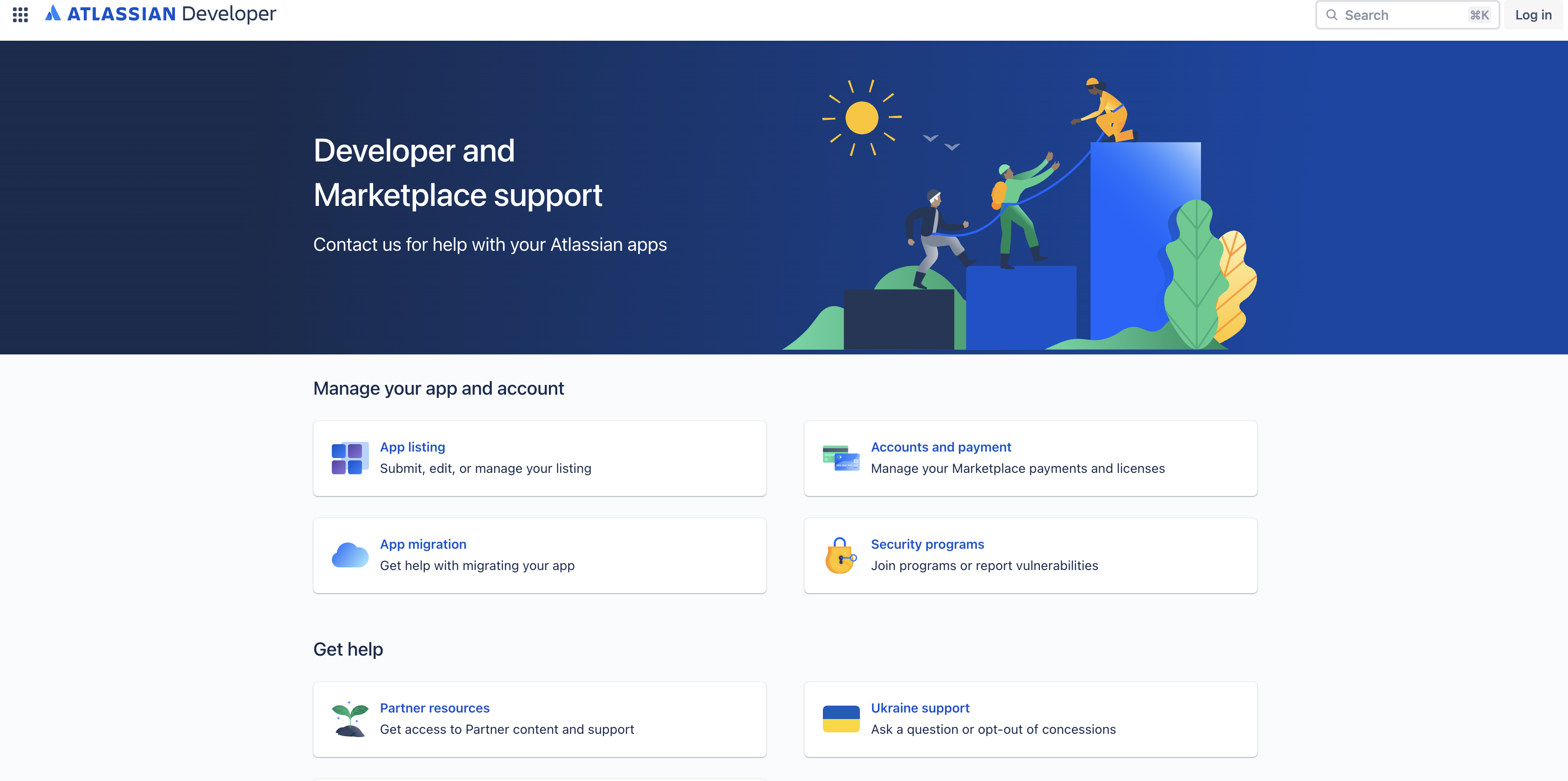Open the Partner resources link
This screenshot has width=1568, height=781.
435,708
